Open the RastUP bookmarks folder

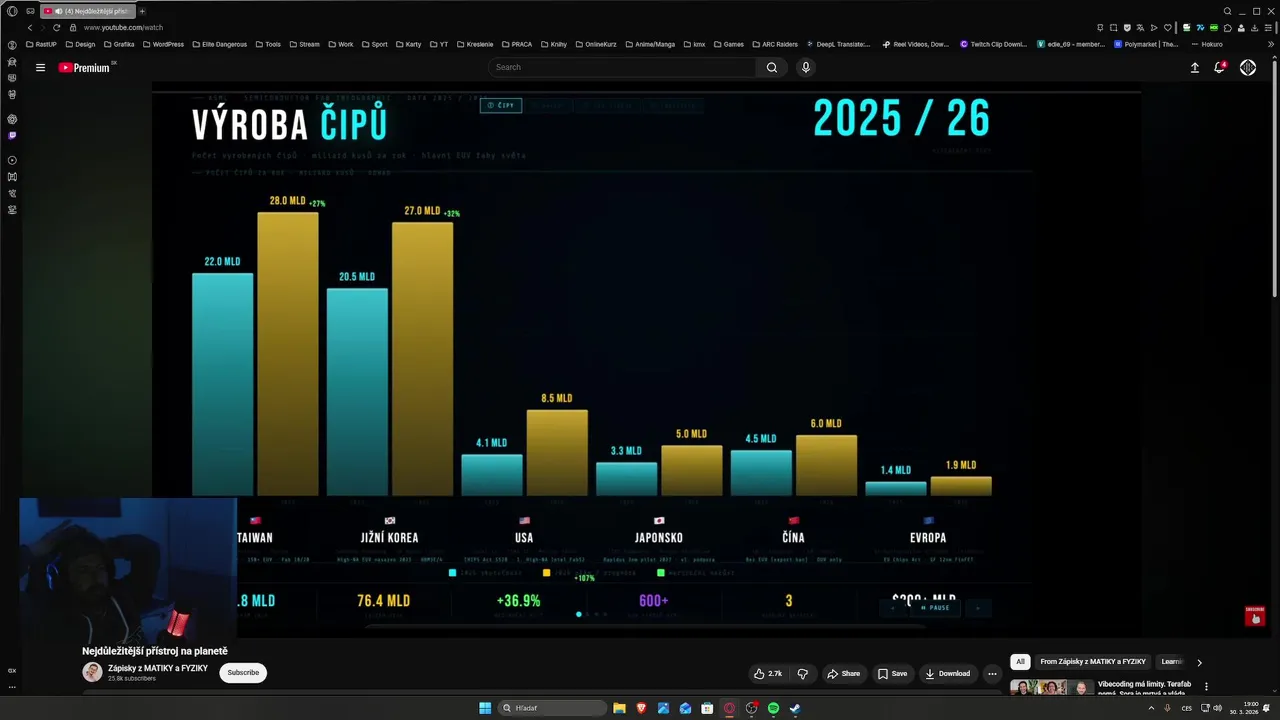pos(41,44)
